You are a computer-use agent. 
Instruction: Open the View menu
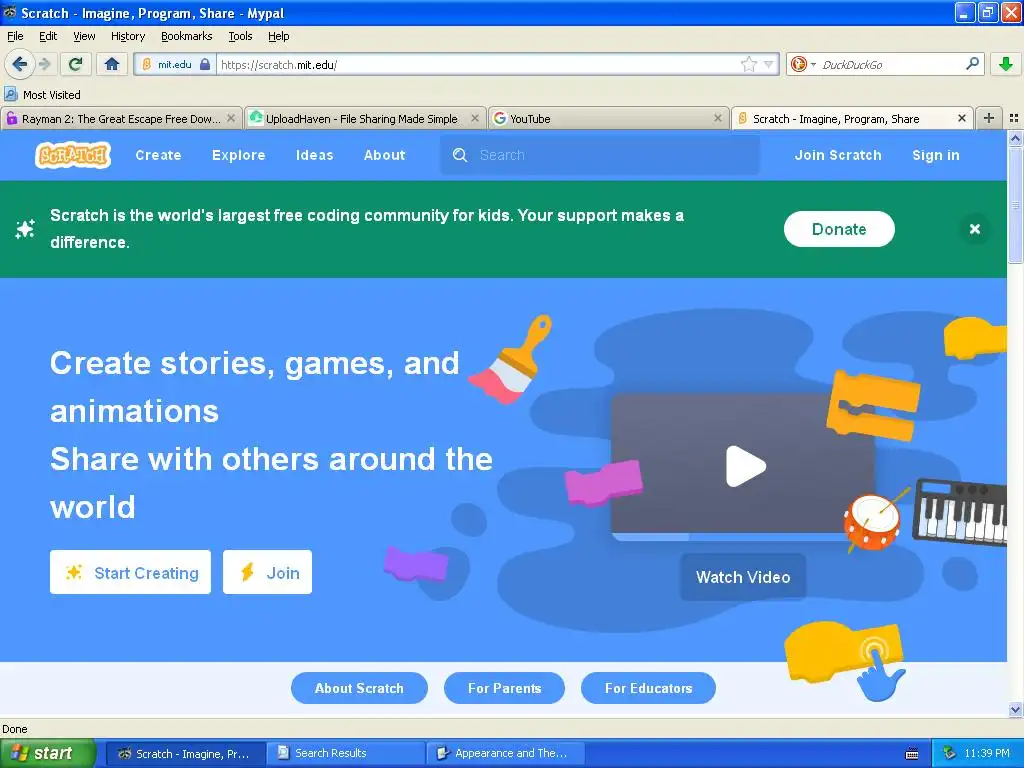84,36
